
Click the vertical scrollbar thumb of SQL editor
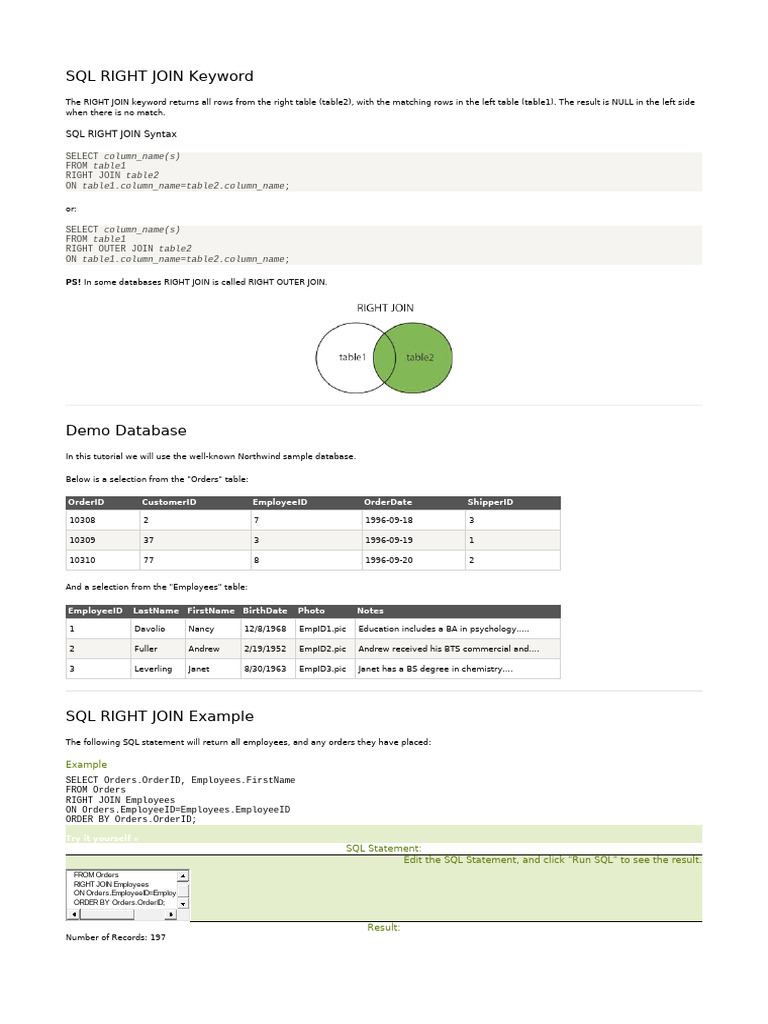point(184,890)
